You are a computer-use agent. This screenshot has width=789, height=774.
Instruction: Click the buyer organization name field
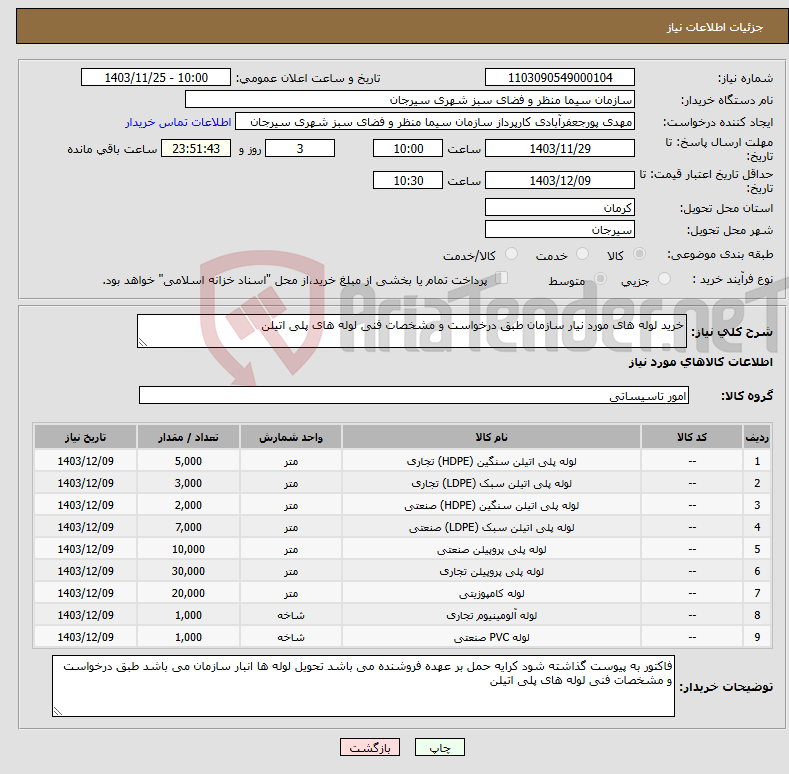[x=410, y=100]
